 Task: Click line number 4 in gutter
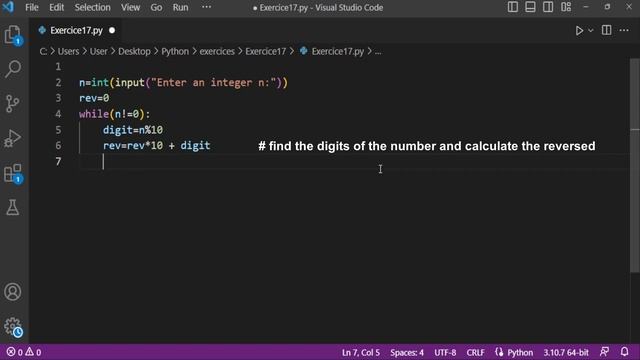pyautogui.click(x=58, y=114)
